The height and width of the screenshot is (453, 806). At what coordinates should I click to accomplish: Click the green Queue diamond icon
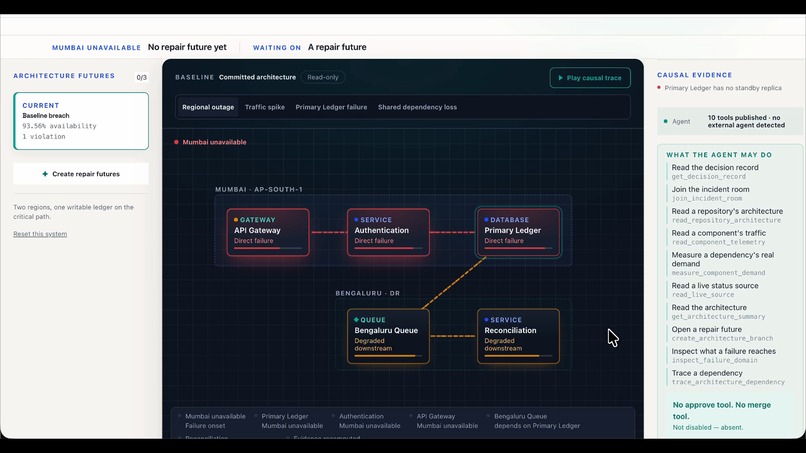[356, 320]
